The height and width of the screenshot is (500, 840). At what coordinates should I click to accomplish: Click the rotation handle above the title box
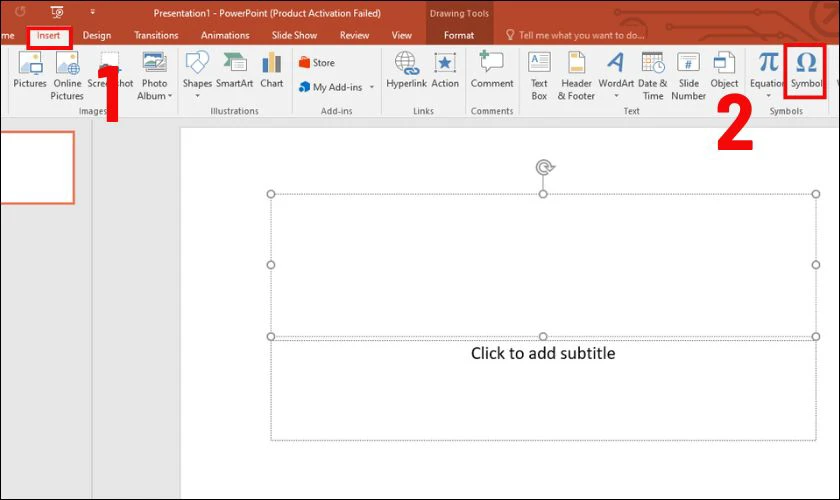[x=544, y=168]
